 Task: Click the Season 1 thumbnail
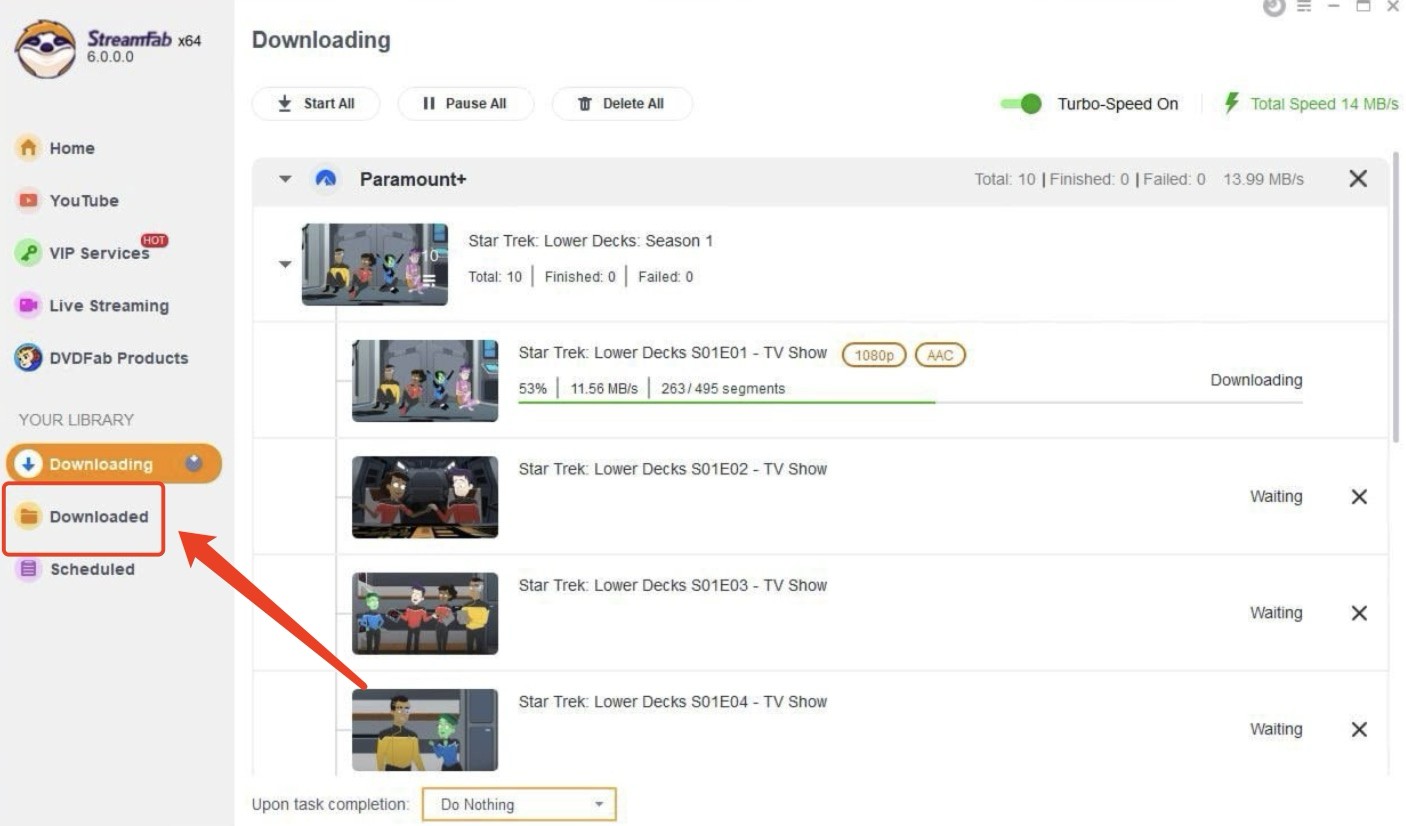coord(375,264)
